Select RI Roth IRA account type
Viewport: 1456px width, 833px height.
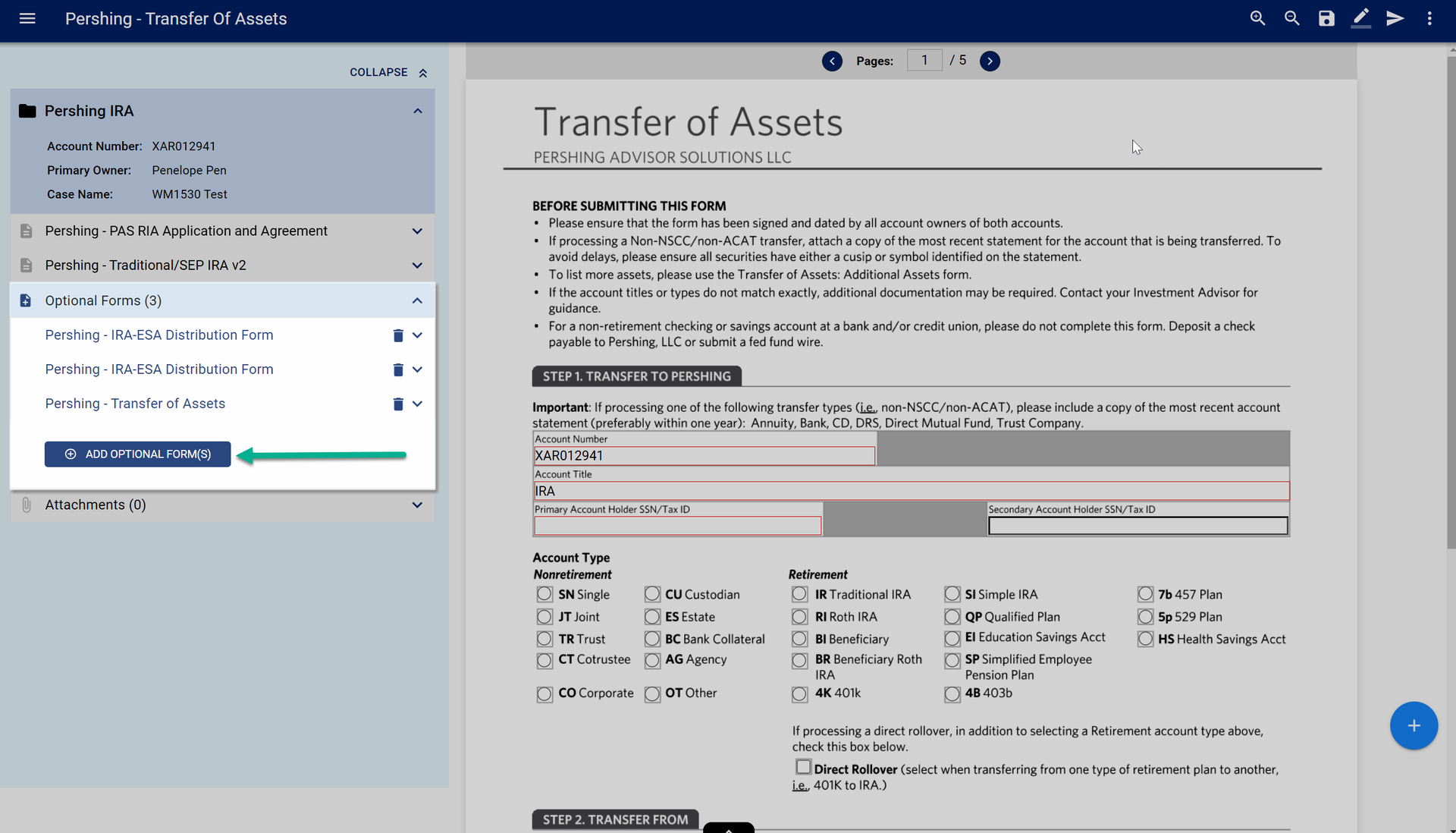coord(799,617)
